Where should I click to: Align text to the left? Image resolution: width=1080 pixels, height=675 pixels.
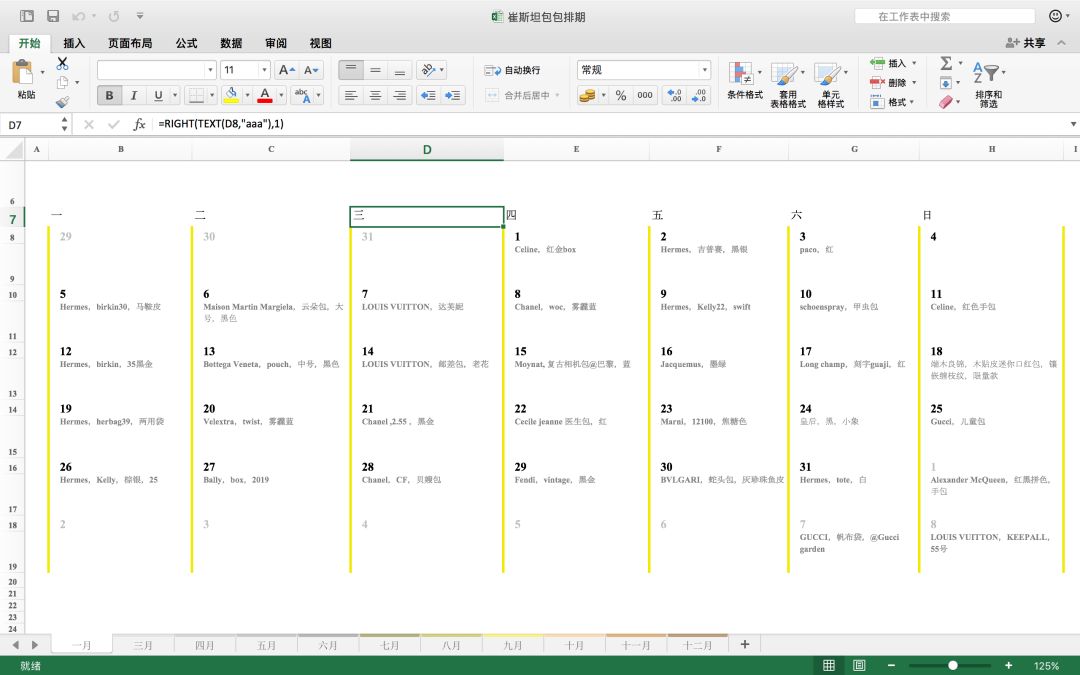[x=351, y=95]
